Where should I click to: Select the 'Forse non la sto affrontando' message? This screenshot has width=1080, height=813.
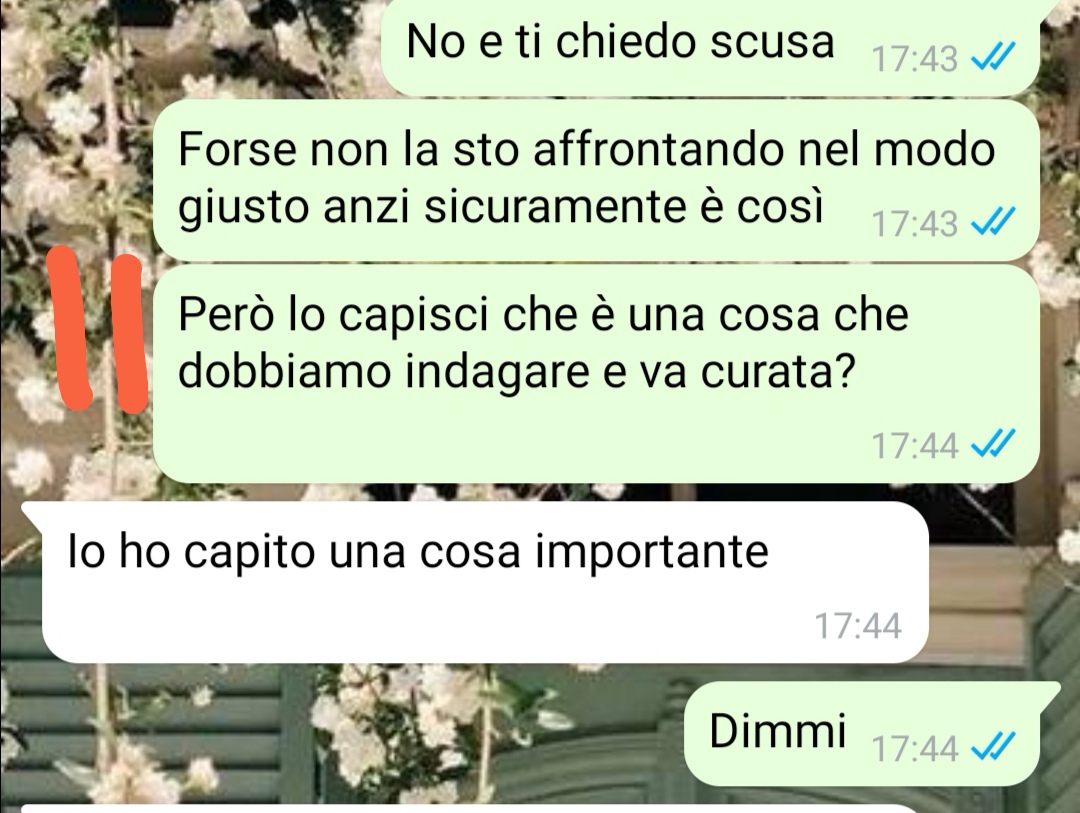click(596, 180)
